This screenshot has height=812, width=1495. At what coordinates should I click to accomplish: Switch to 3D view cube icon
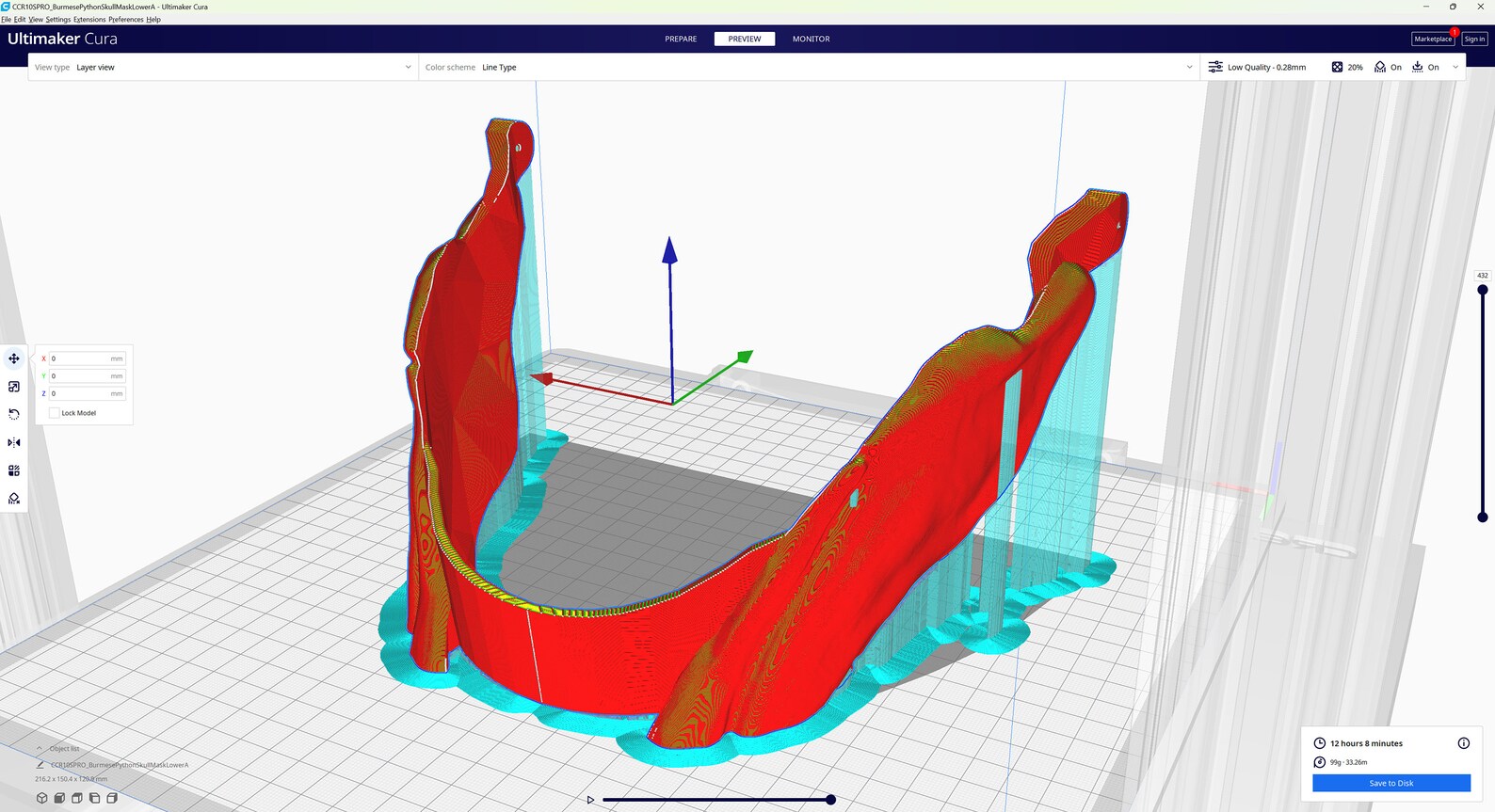pyautogui.click(x=42, y=798)
